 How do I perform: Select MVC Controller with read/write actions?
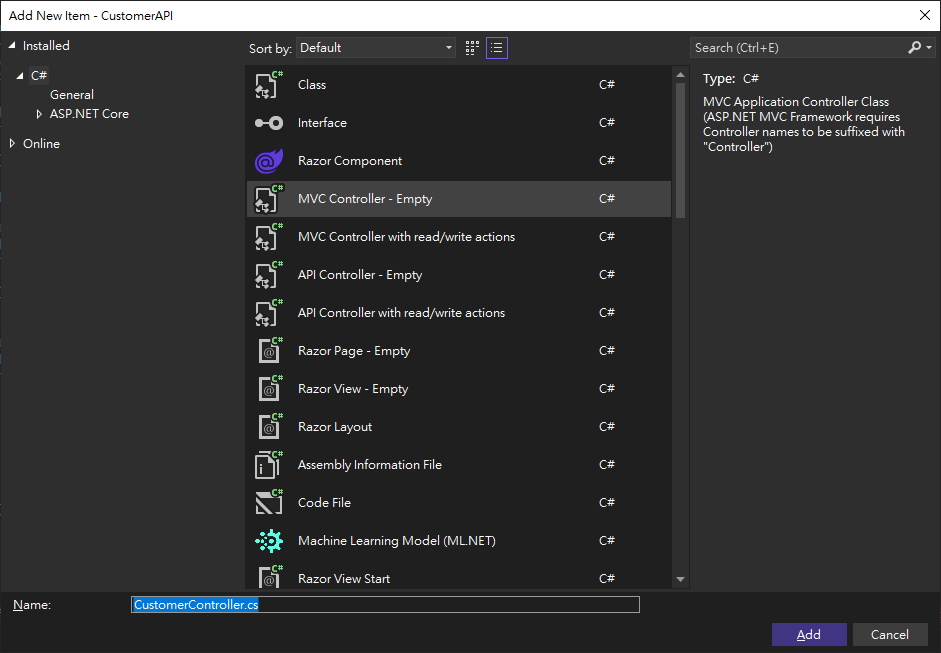point(406,237)
